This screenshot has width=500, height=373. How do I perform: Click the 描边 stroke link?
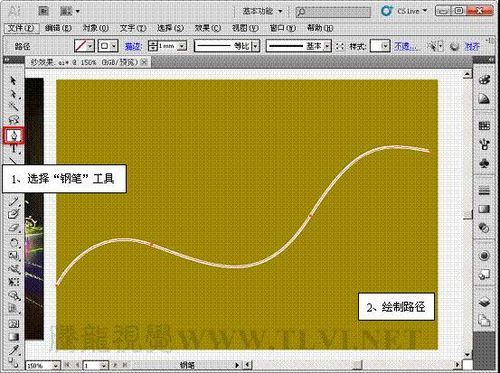point(133,46)
